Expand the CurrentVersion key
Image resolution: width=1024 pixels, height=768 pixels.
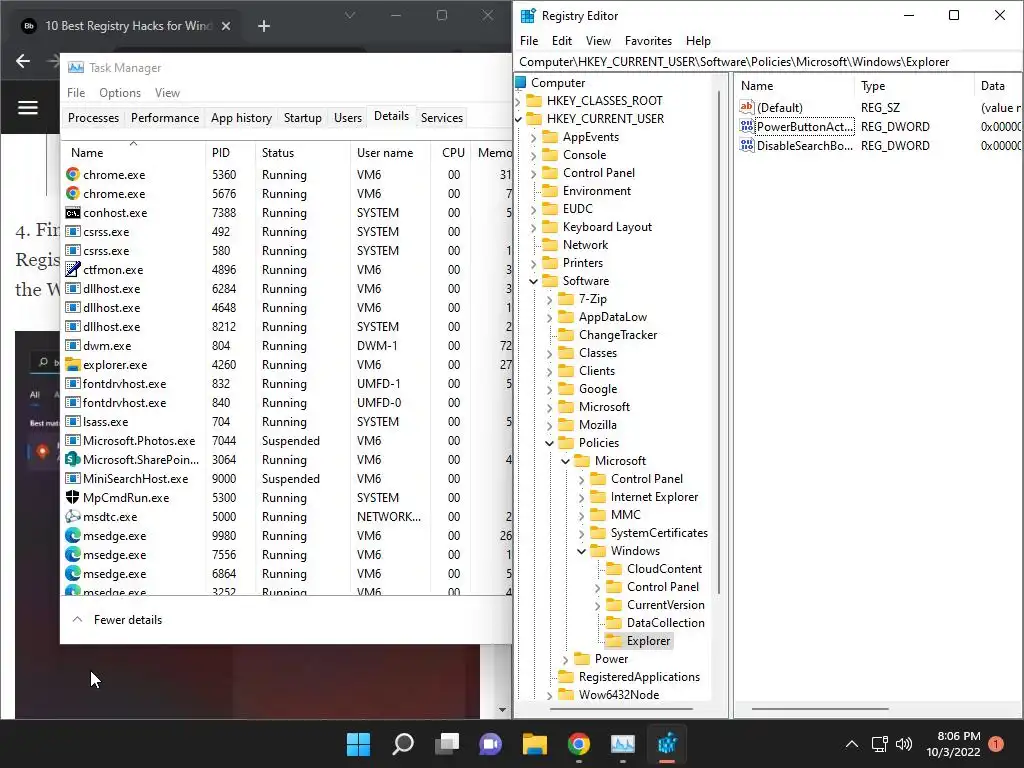pyautogui.click(x=598, y=605)
